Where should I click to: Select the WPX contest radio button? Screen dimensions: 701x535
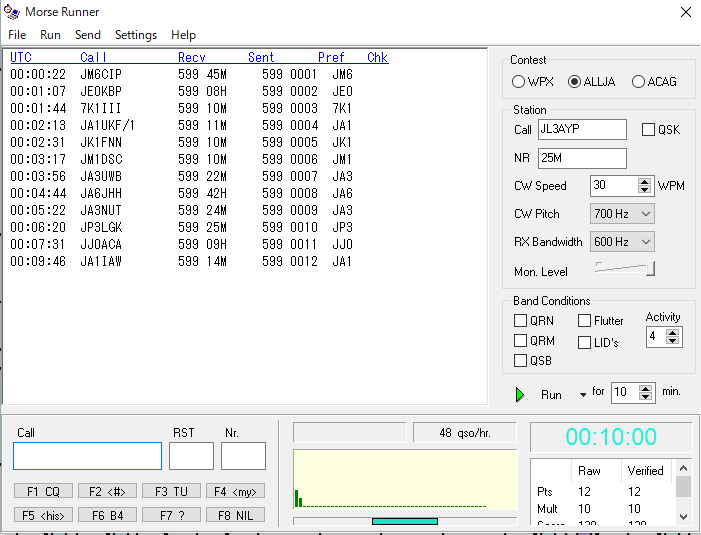tap(518, 82)
